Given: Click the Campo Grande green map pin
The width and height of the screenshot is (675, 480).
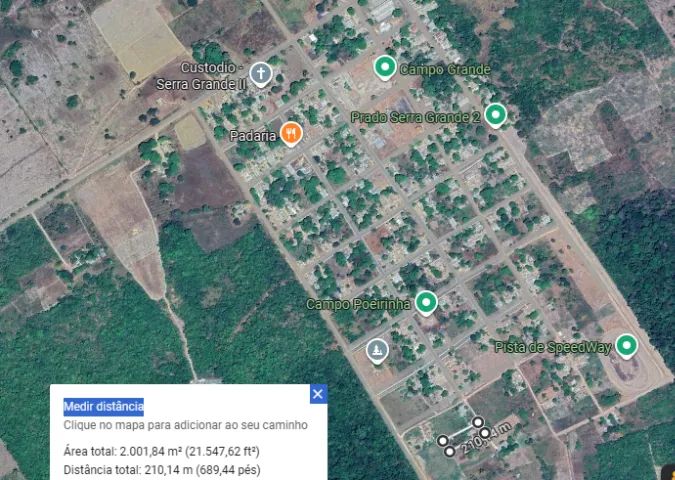Looking at the screenshot, I should coord(385,68).
